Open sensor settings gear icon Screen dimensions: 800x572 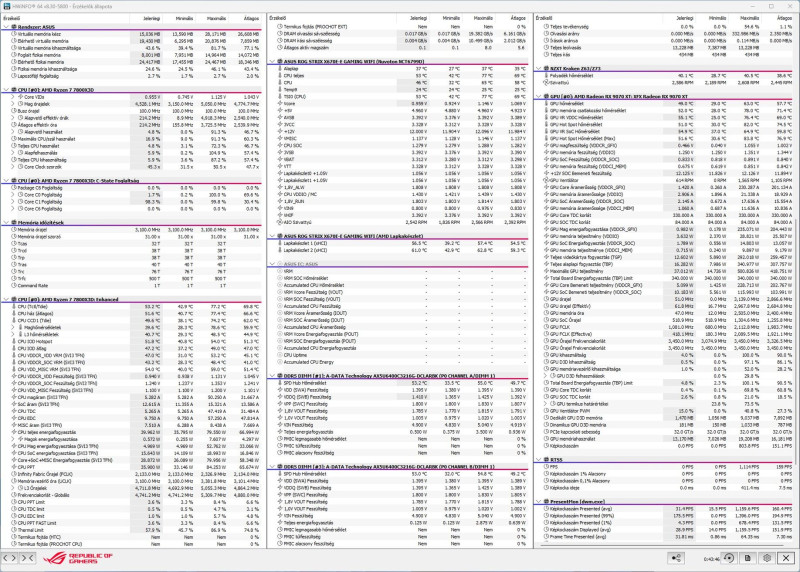(x=767, y=558)
